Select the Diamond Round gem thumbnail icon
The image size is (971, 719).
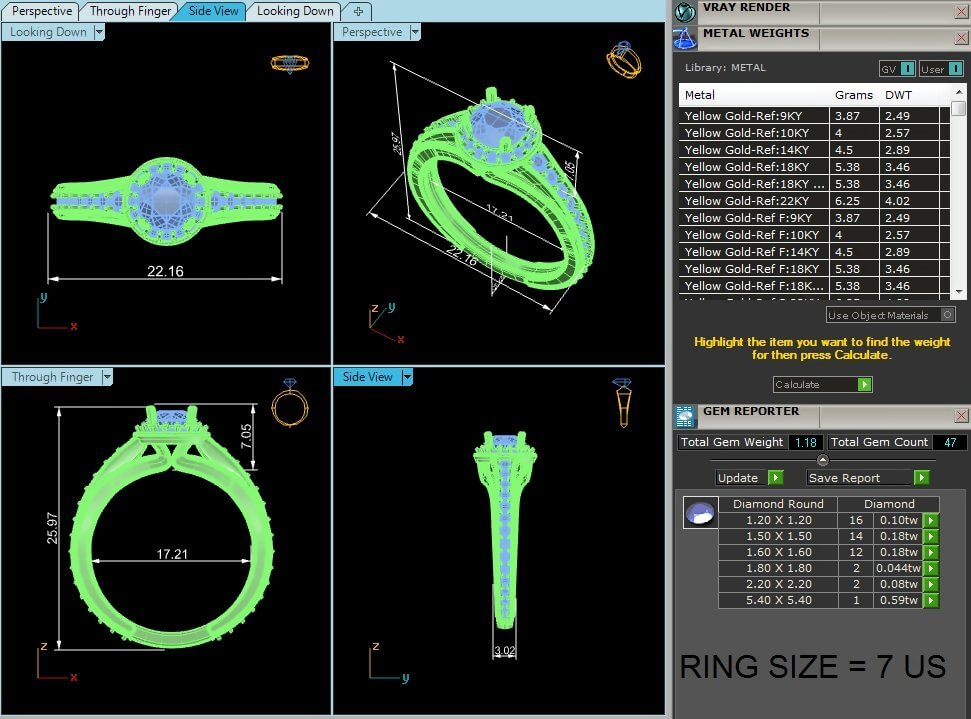coord(700,513)
